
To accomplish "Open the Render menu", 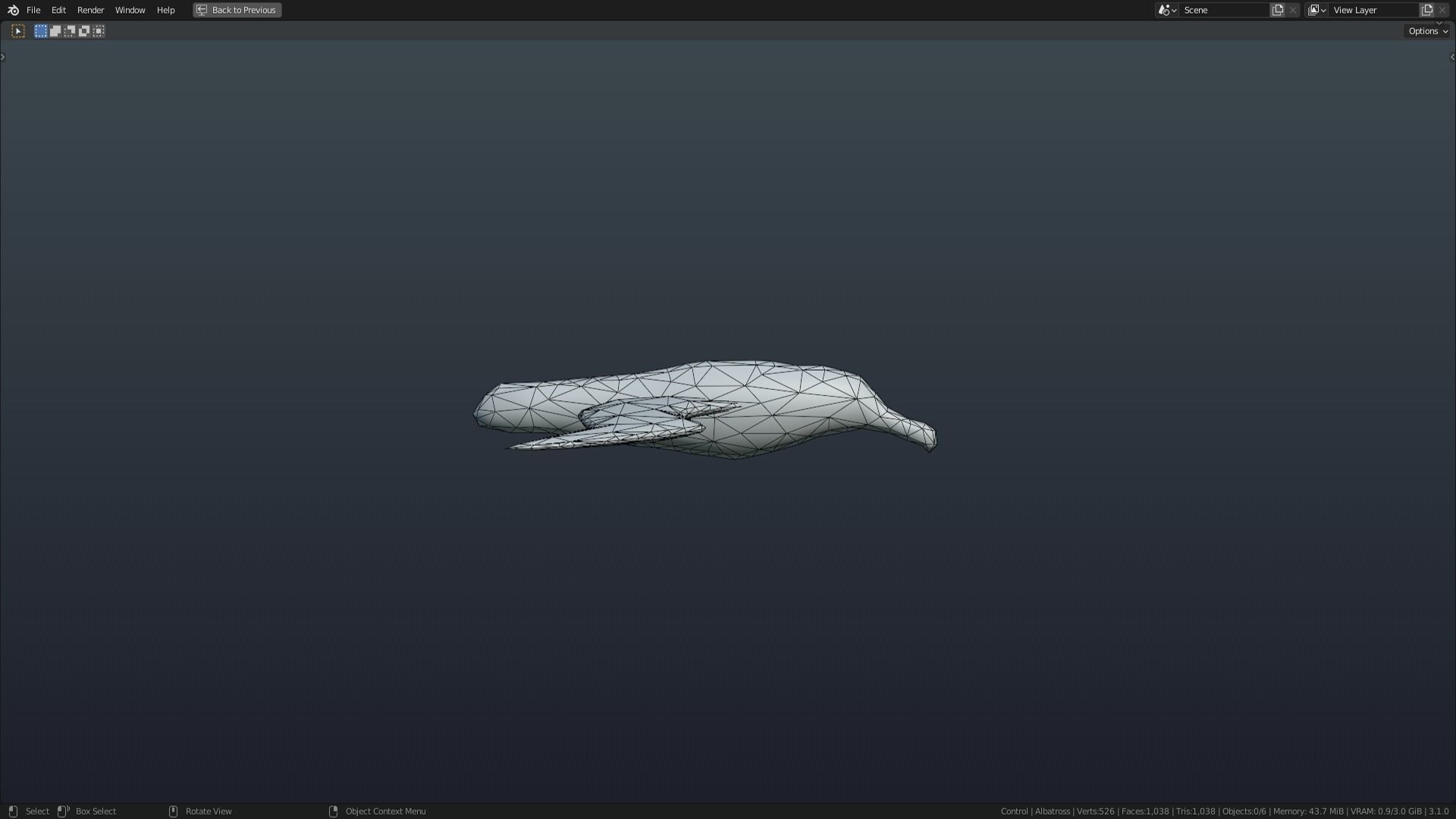I will pyautogui.click(x=90, y=10).
